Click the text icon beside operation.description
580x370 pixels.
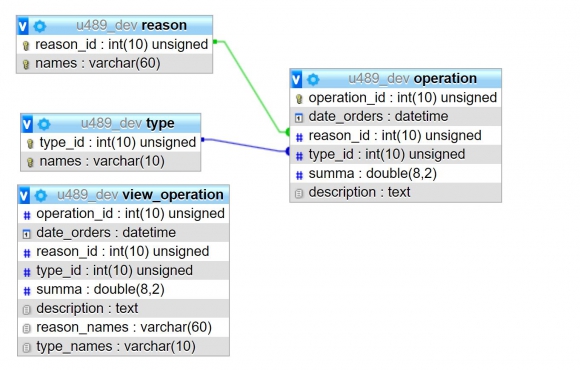click(x=299, y=194)
